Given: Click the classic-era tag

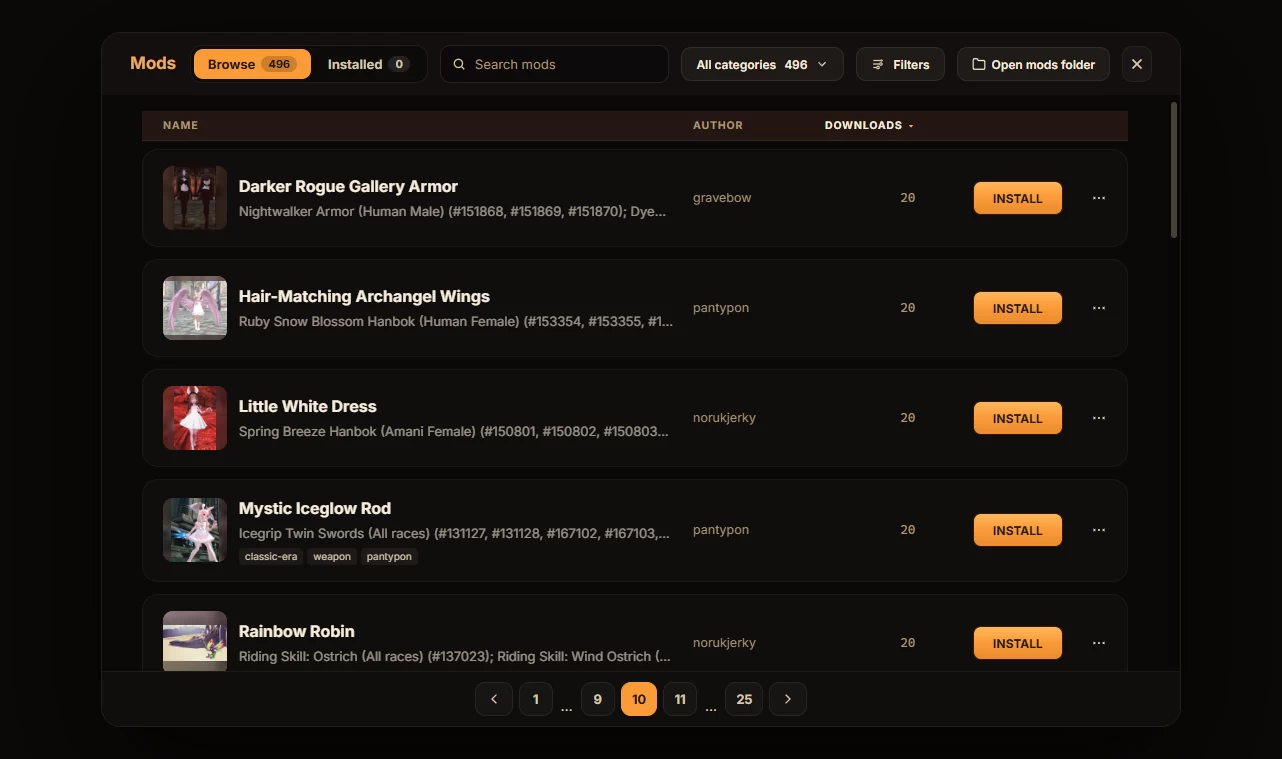Looking at the screenshot, I should click(x=271, y=557).
